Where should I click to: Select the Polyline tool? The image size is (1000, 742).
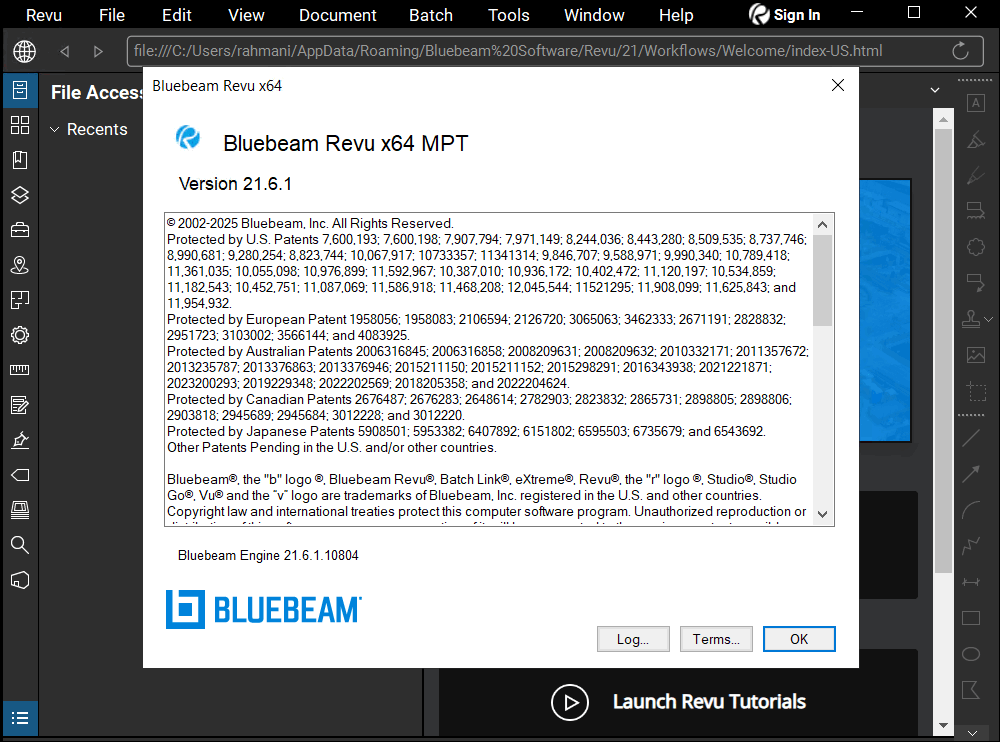coord(971,546)
